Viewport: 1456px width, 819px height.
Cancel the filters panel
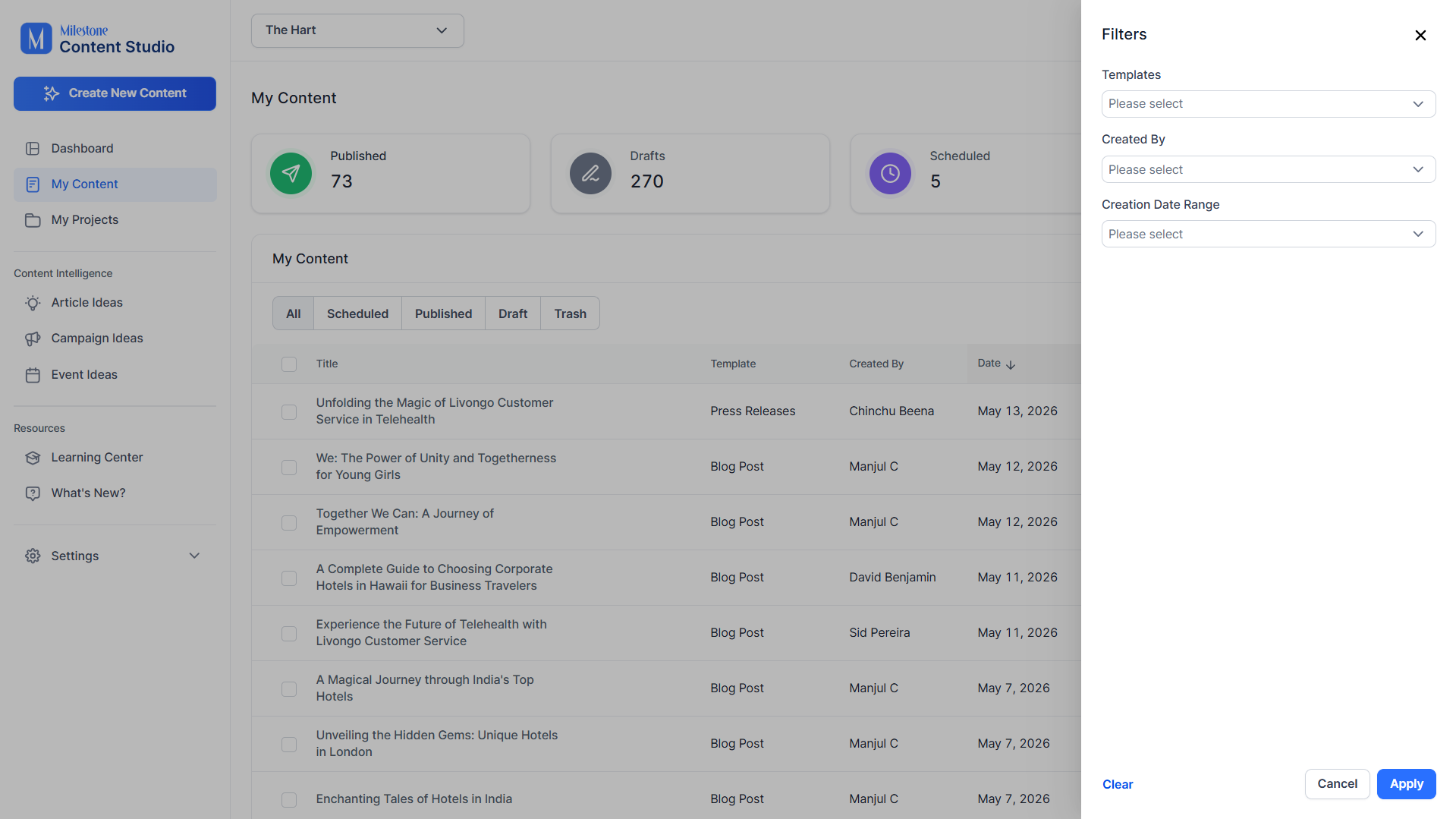[1337, 784]
